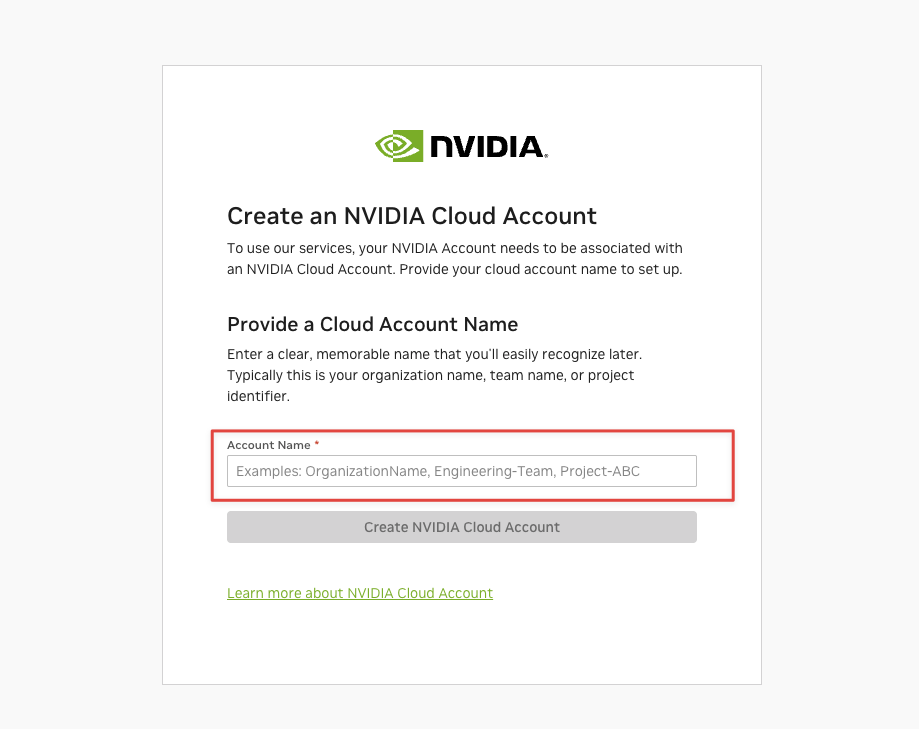Click the placeholder text starting with Examples: OrganizationName

(438, 471)
